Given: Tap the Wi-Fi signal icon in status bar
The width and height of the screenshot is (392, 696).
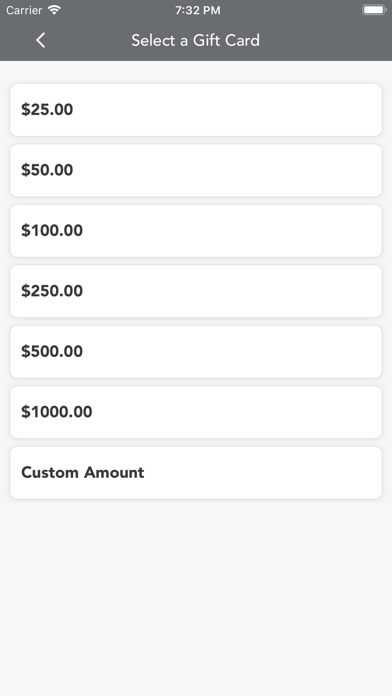Looking at the screenshot, I should pos(54,10).
